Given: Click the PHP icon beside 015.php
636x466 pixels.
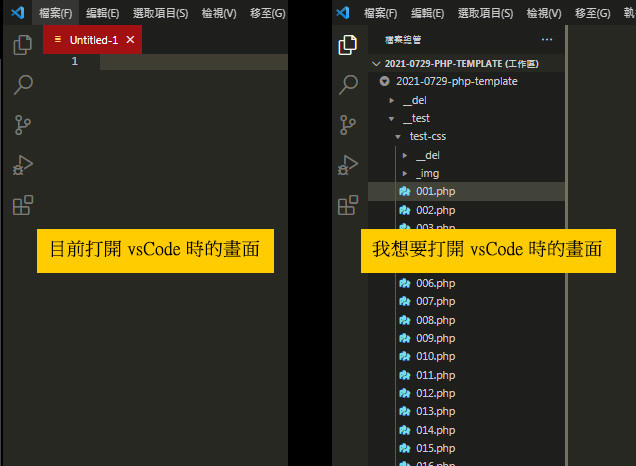Looking at the screenshot, I should coord(404,448).
